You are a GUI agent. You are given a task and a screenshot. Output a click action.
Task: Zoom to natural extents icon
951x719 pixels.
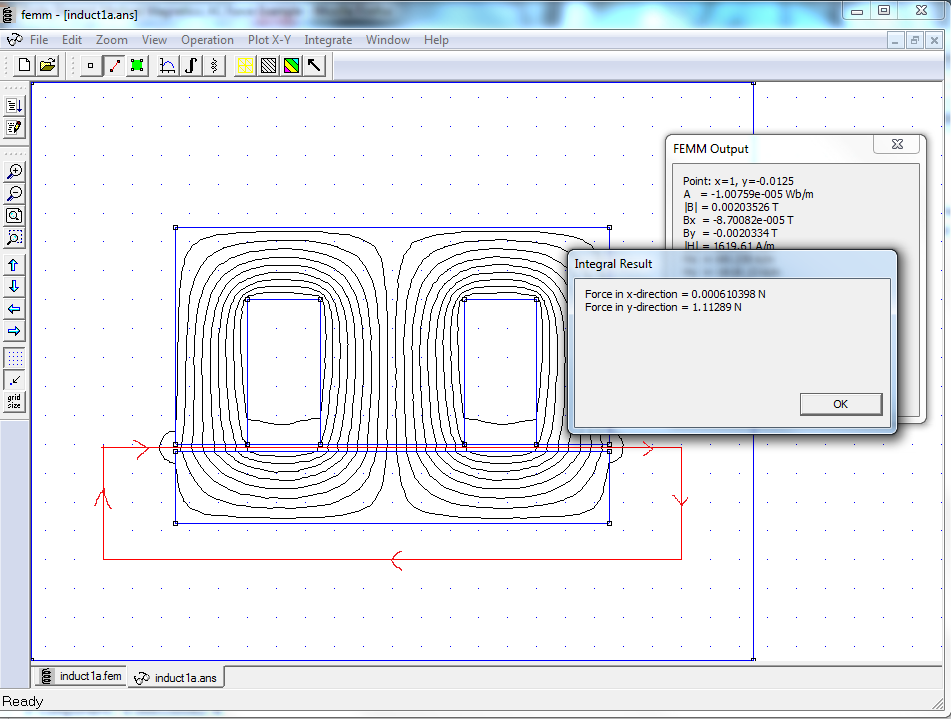[x=14, y=215]
